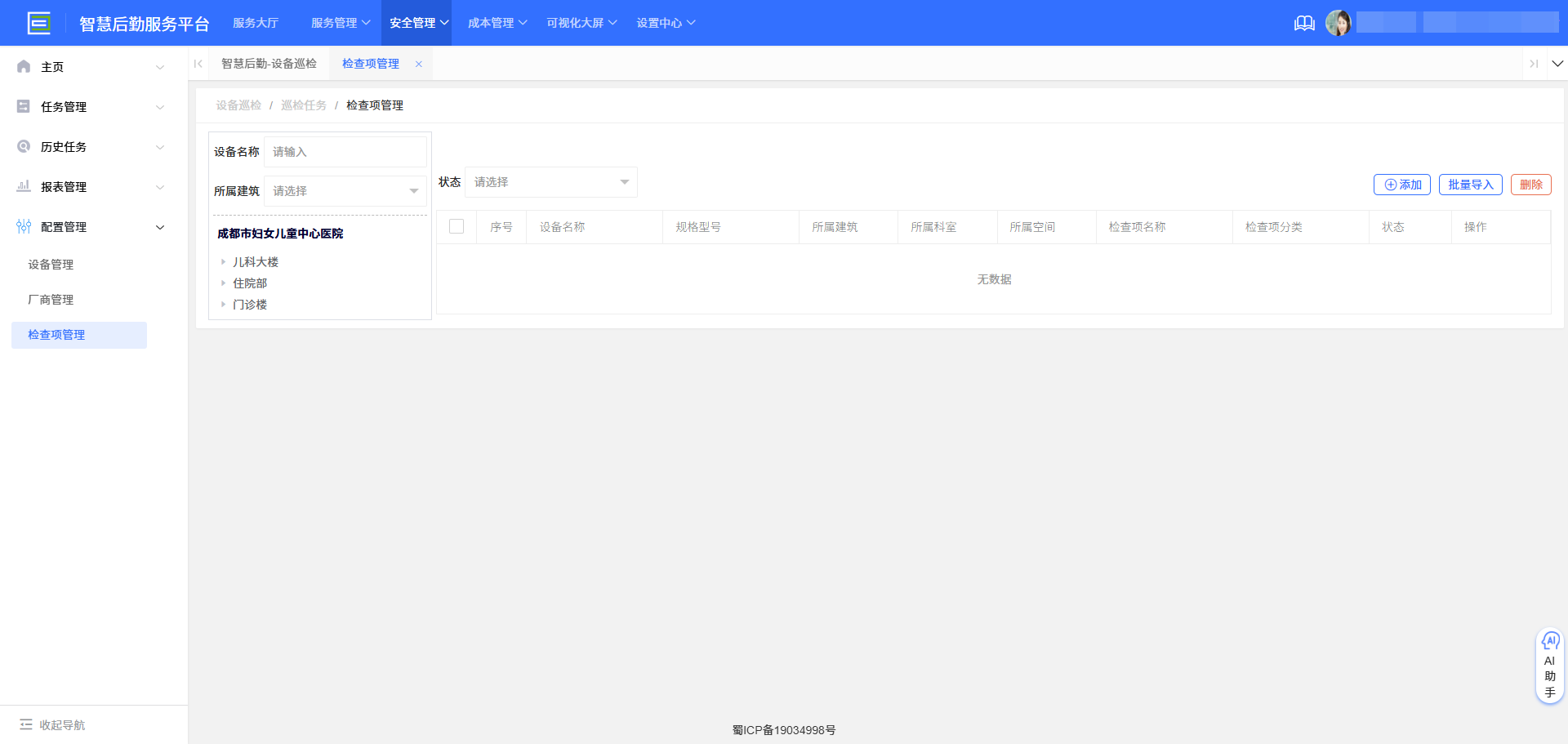Switch to the 智慧后勤-设备巡检 tab
The height and width of the screenshot is (744, 1568).
269,63
